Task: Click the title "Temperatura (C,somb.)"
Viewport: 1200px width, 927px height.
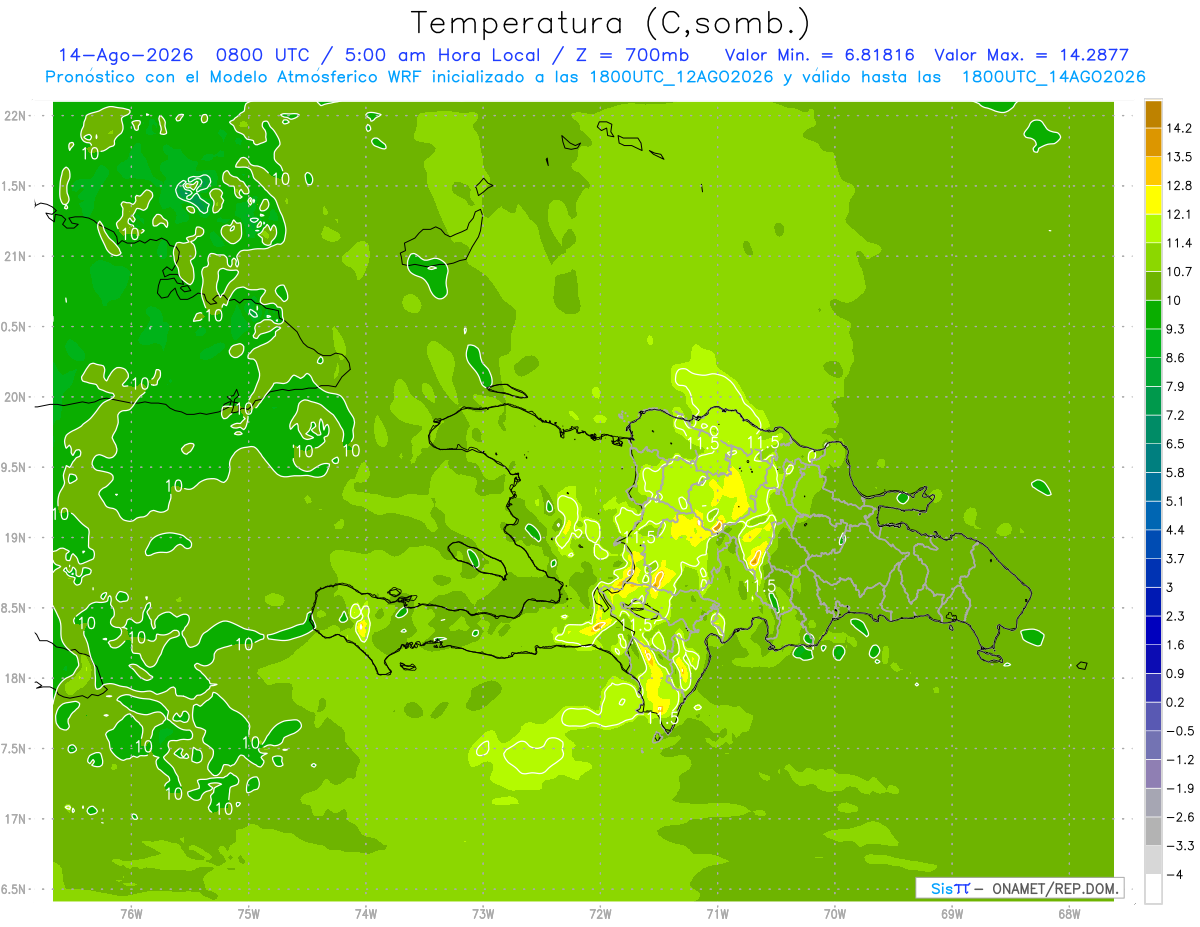Action: pyautogui.click(x=610, y=23)
